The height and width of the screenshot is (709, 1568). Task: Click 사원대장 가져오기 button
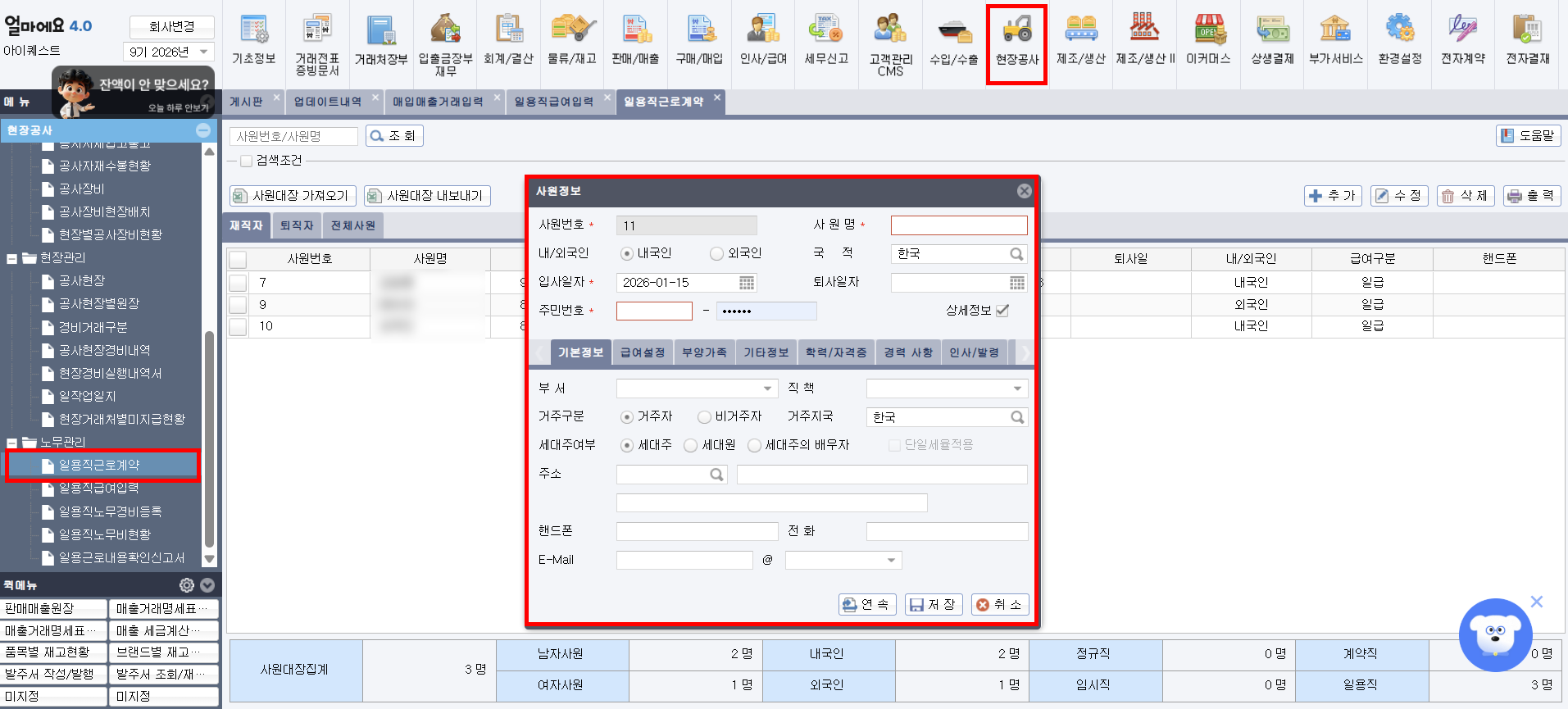[293, 196]
